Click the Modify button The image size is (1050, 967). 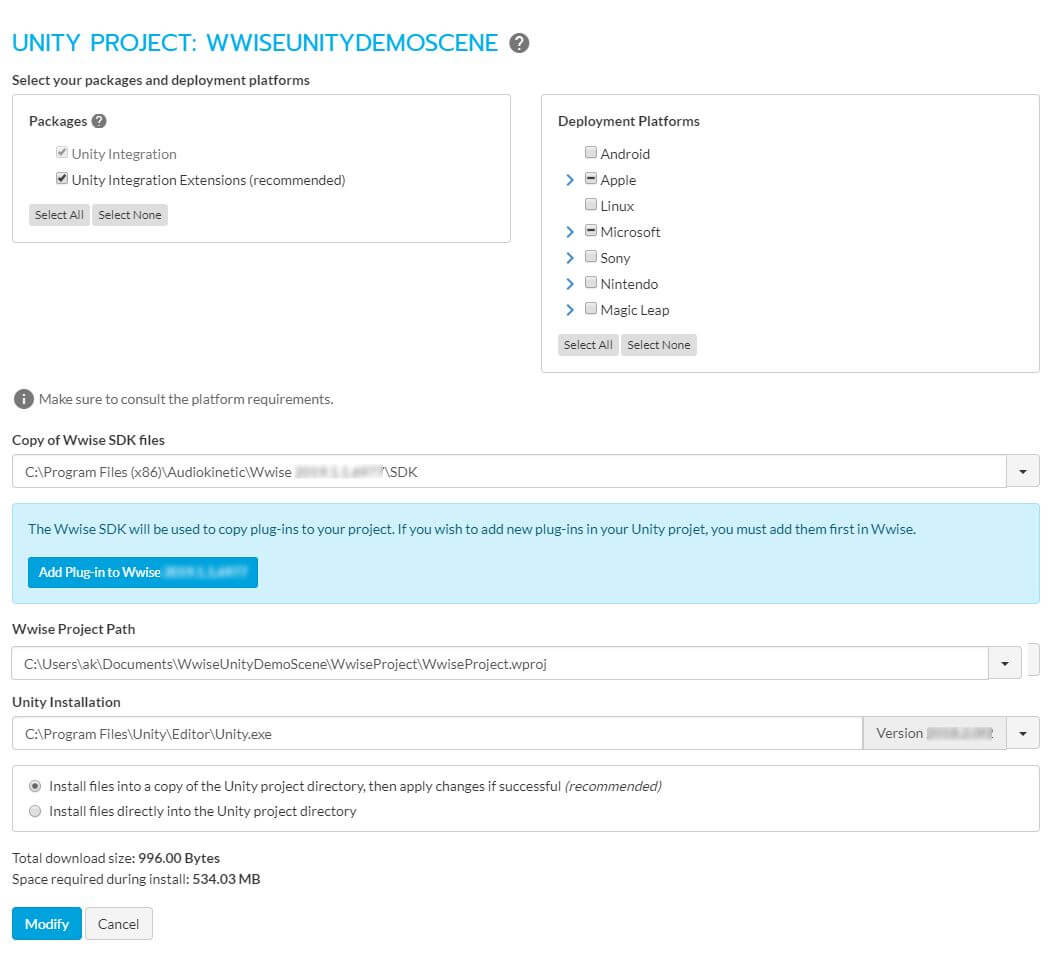47,924
